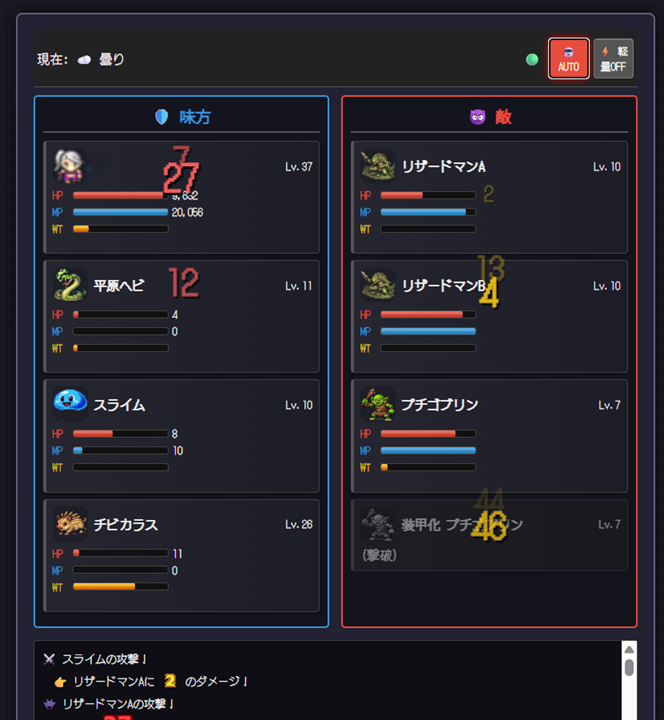The image size is (664, 720).
Task: Target the リザードマンB enemy portrait
Action: click(x=378, y=285)
